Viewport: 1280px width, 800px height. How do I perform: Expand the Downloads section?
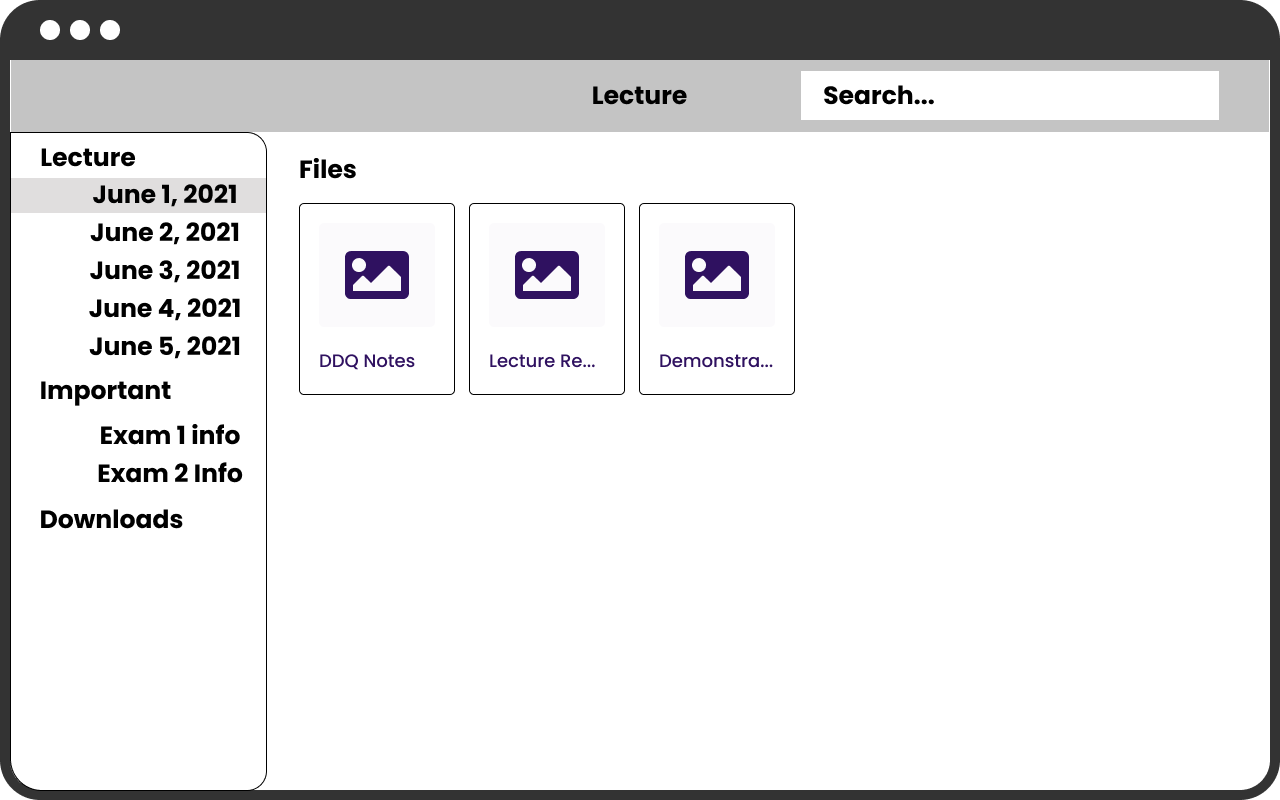point(111,520)
